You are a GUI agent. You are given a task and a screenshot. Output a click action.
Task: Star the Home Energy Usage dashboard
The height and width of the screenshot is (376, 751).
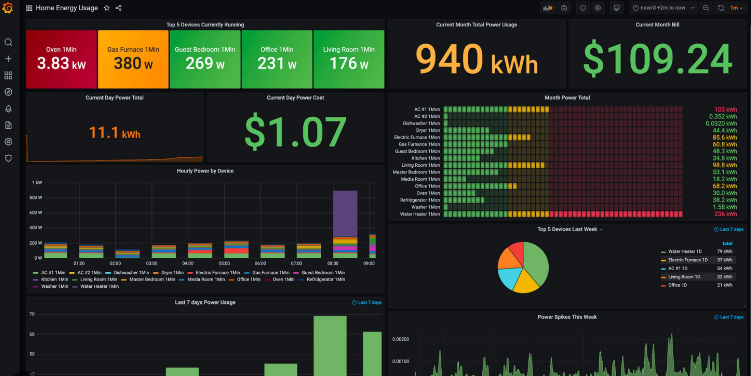pyautogui.click(x=107, y=8)
